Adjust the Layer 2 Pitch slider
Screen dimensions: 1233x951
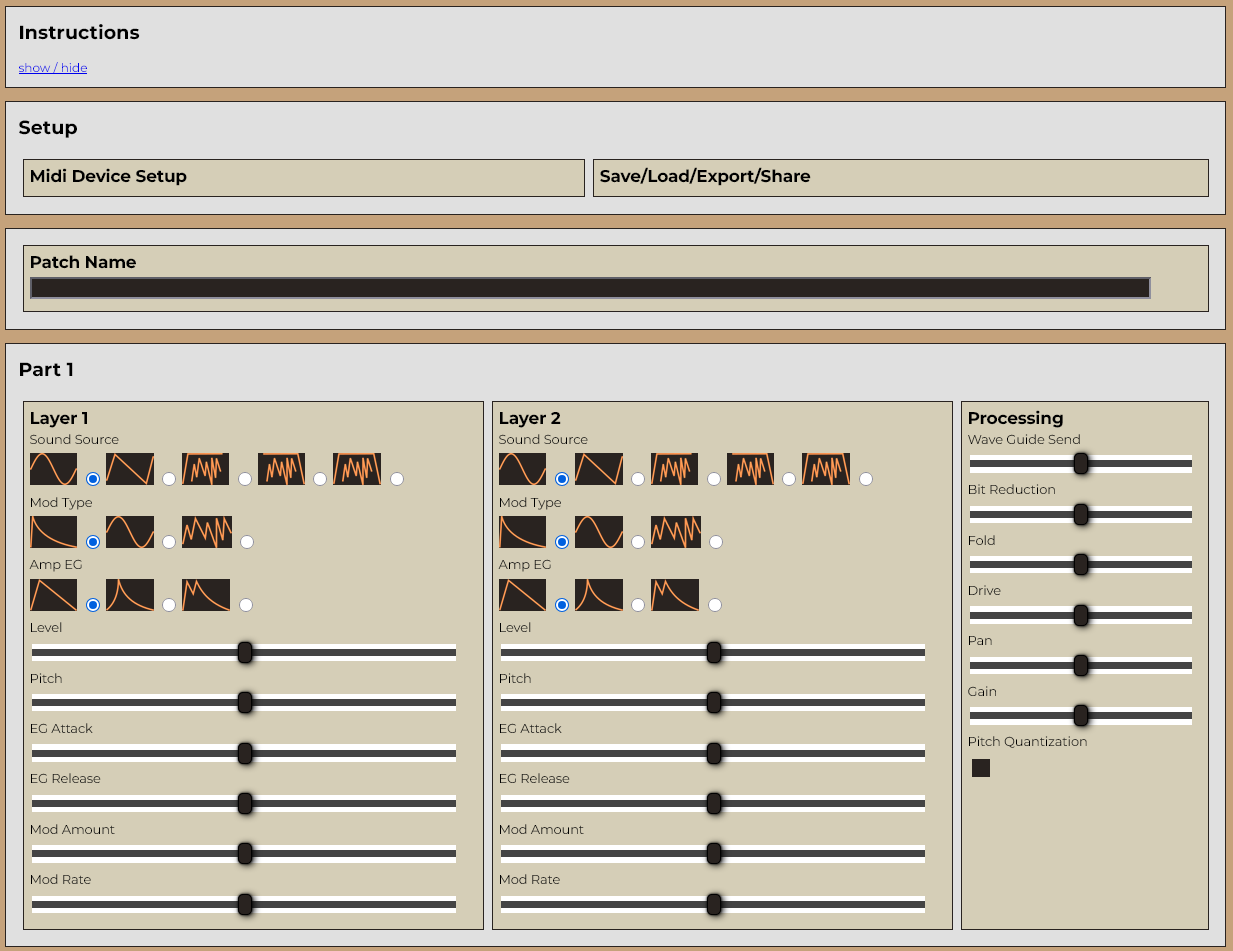point(713,703)
